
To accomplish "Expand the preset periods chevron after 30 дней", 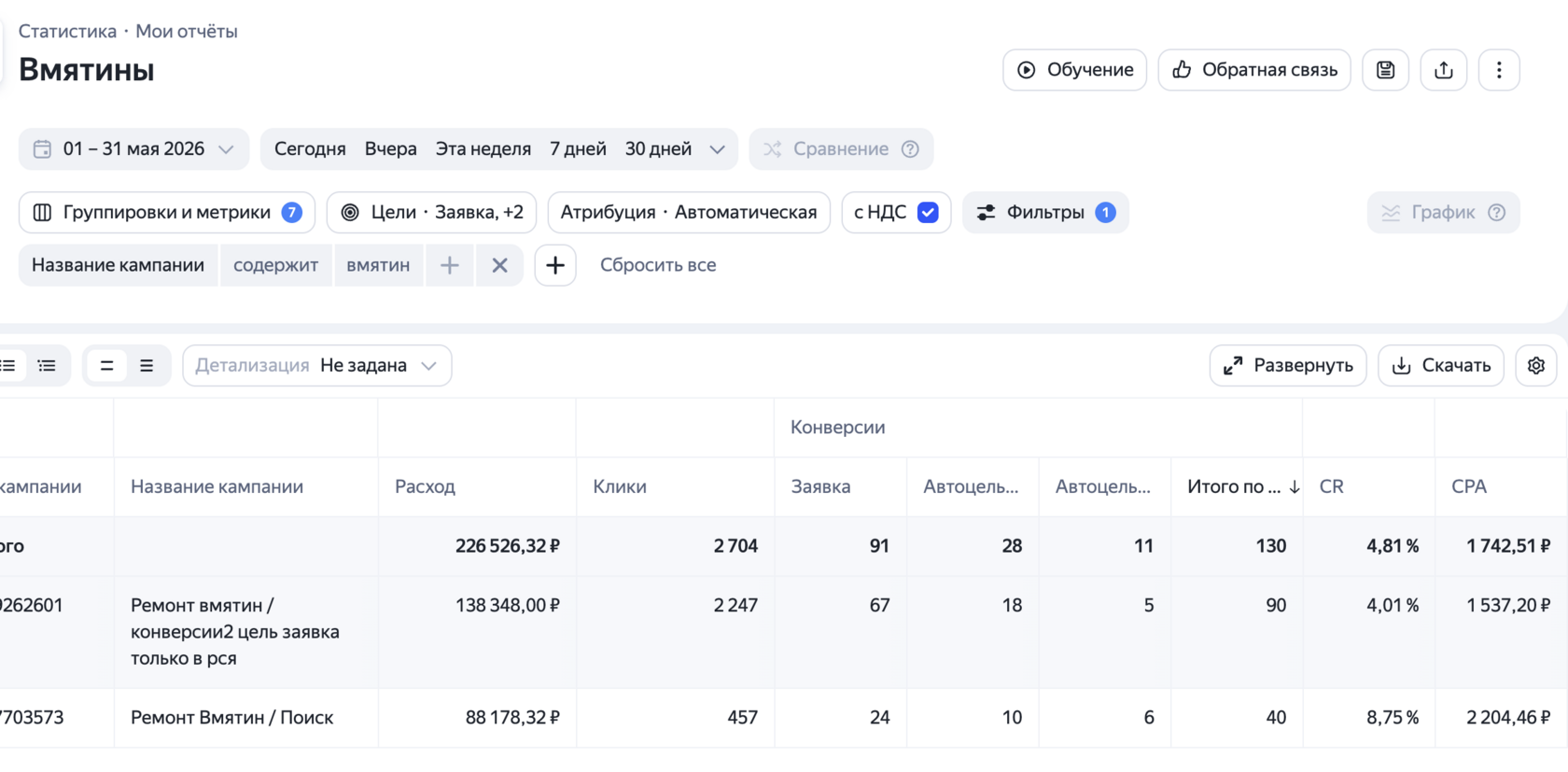I will [717, 149].
